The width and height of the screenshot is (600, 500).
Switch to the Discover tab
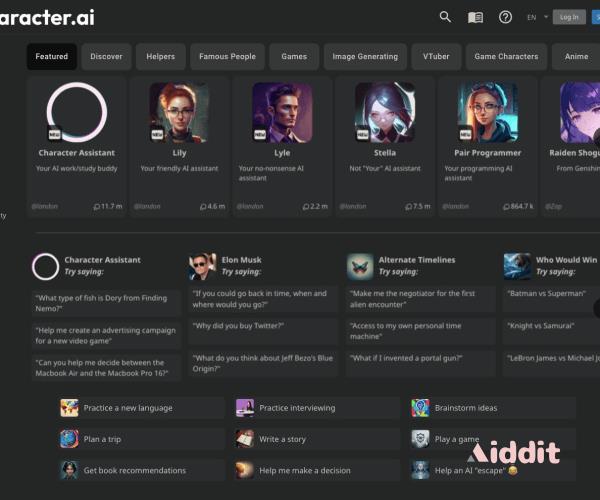click(106, 57)
